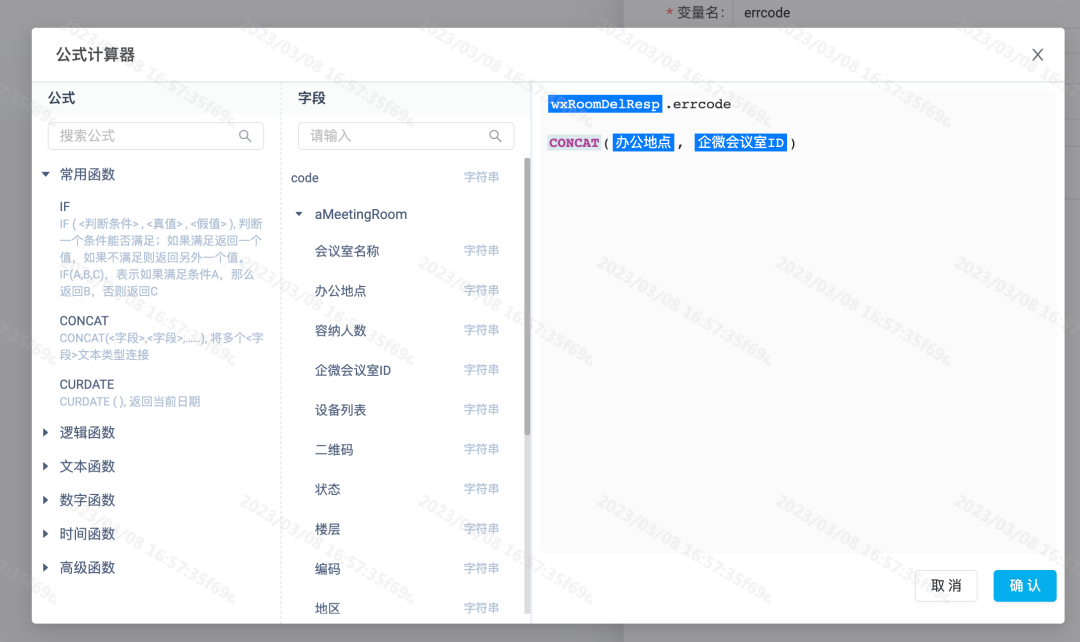Confirm with the 确认 button
1080x642 pixels.
point(1024,586)
